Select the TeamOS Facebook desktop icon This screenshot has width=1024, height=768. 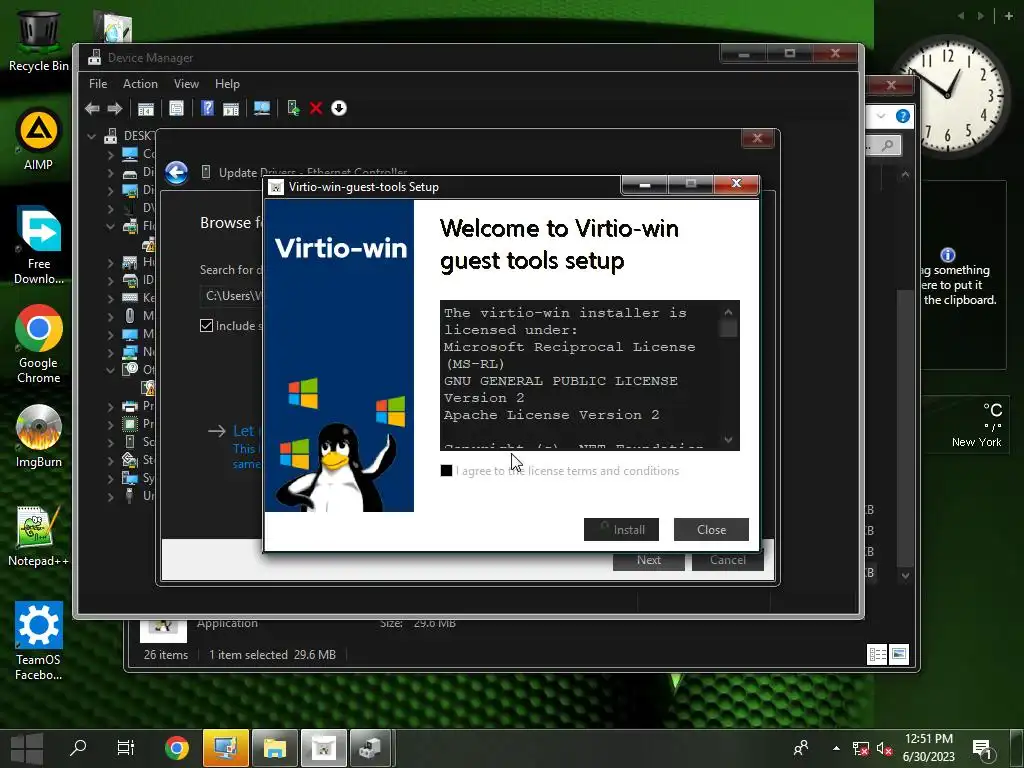38,641
